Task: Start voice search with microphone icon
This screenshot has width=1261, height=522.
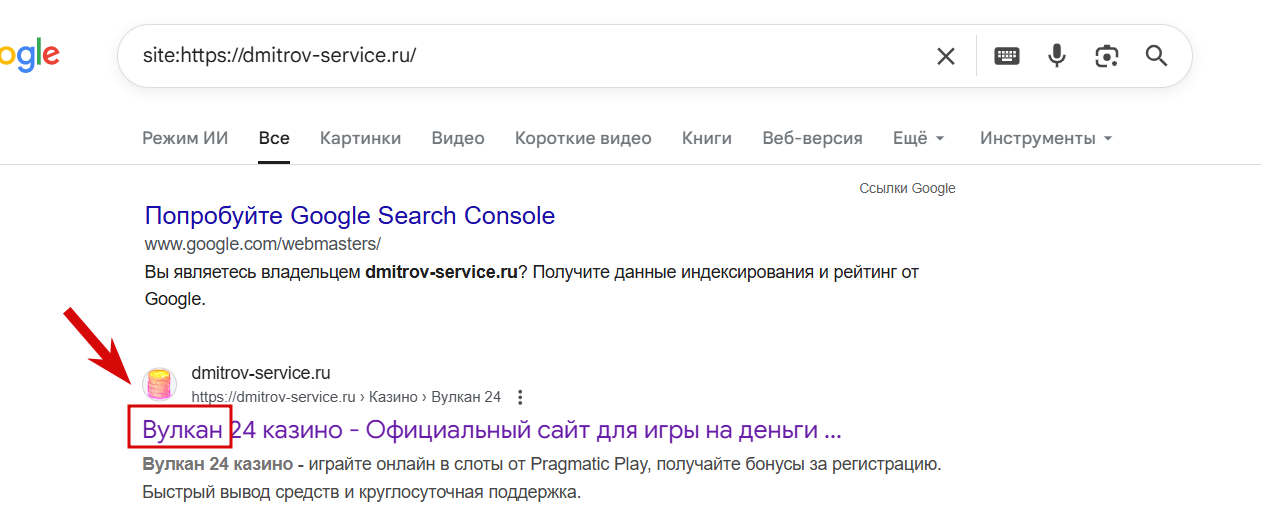Action: click(1057, 56)
